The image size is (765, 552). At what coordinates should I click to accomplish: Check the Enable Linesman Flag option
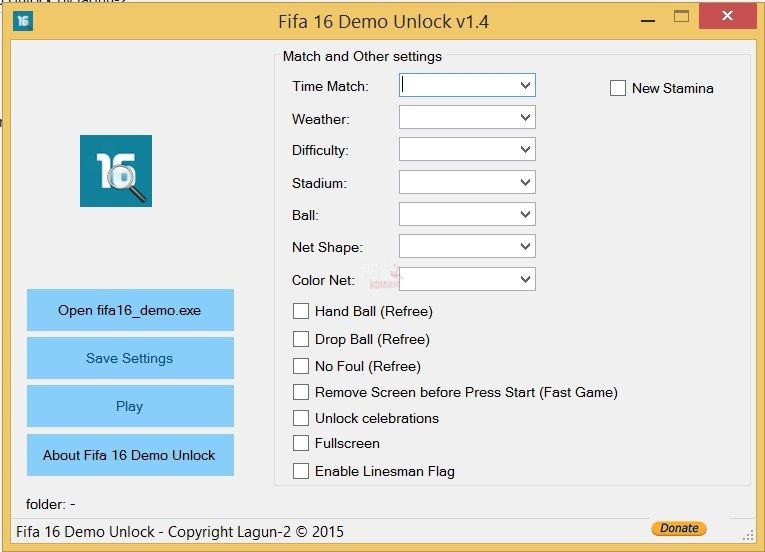click(301, 471)
